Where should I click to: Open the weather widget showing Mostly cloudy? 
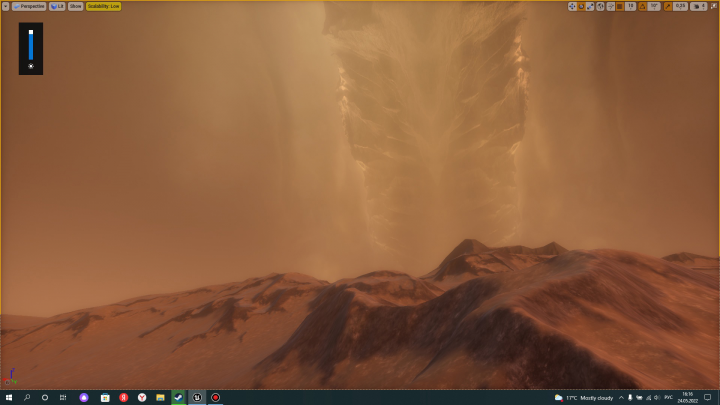(x=584, y=398)
